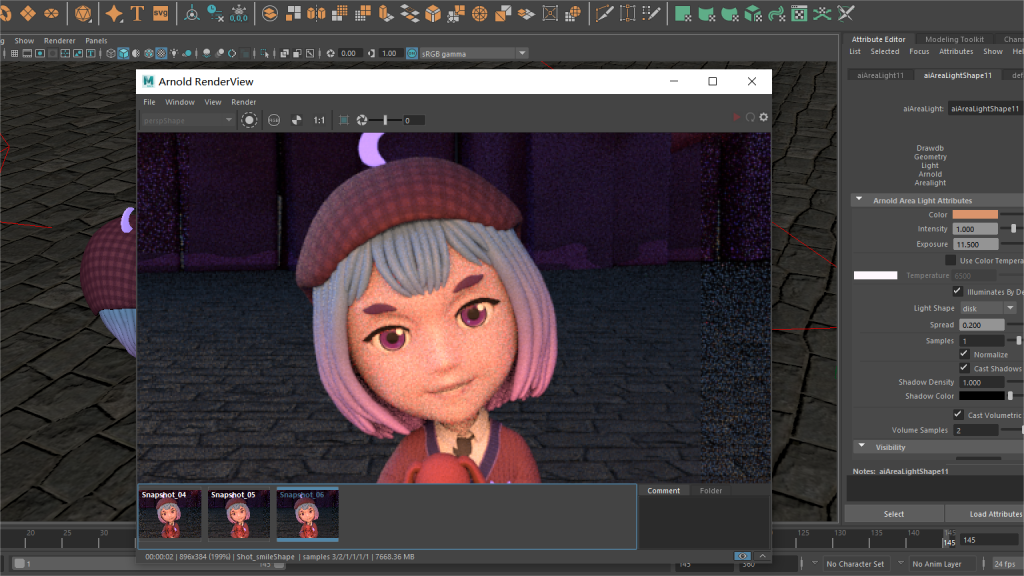Click the exposure aperture icon in RenderView
This screenshot has height=576, width=1024.
[362, 120]
